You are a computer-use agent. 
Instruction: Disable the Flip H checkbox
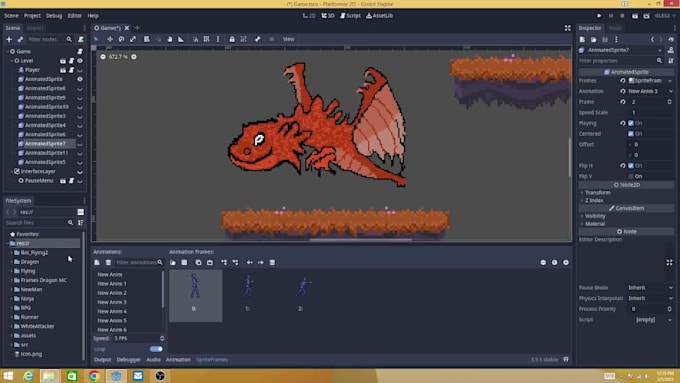coord(631,166)
